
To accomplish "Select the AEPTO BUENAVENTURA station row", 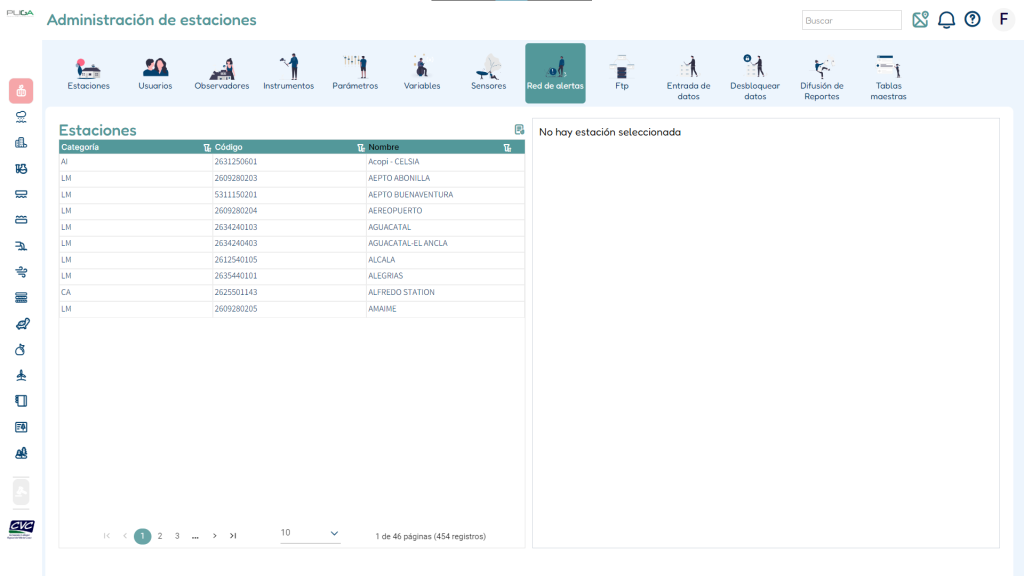I will [x=292, y=195].
